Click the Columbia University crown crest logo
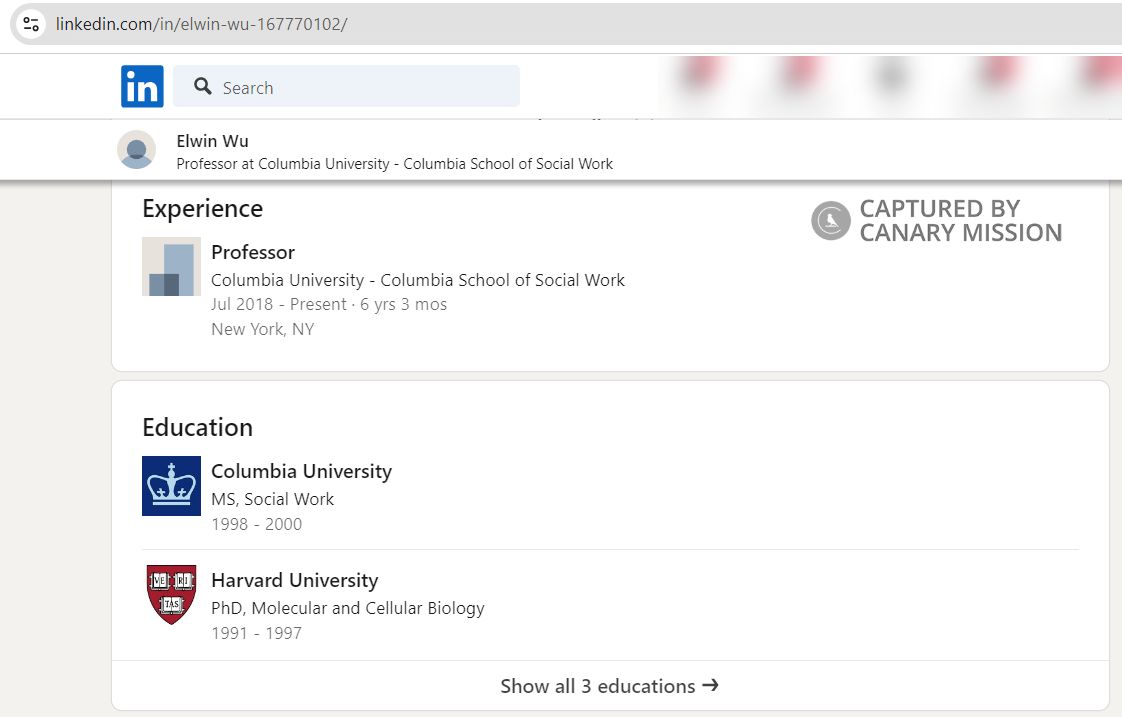The width and height of the screenshot is (1122, 717). [x=171, y=486]
